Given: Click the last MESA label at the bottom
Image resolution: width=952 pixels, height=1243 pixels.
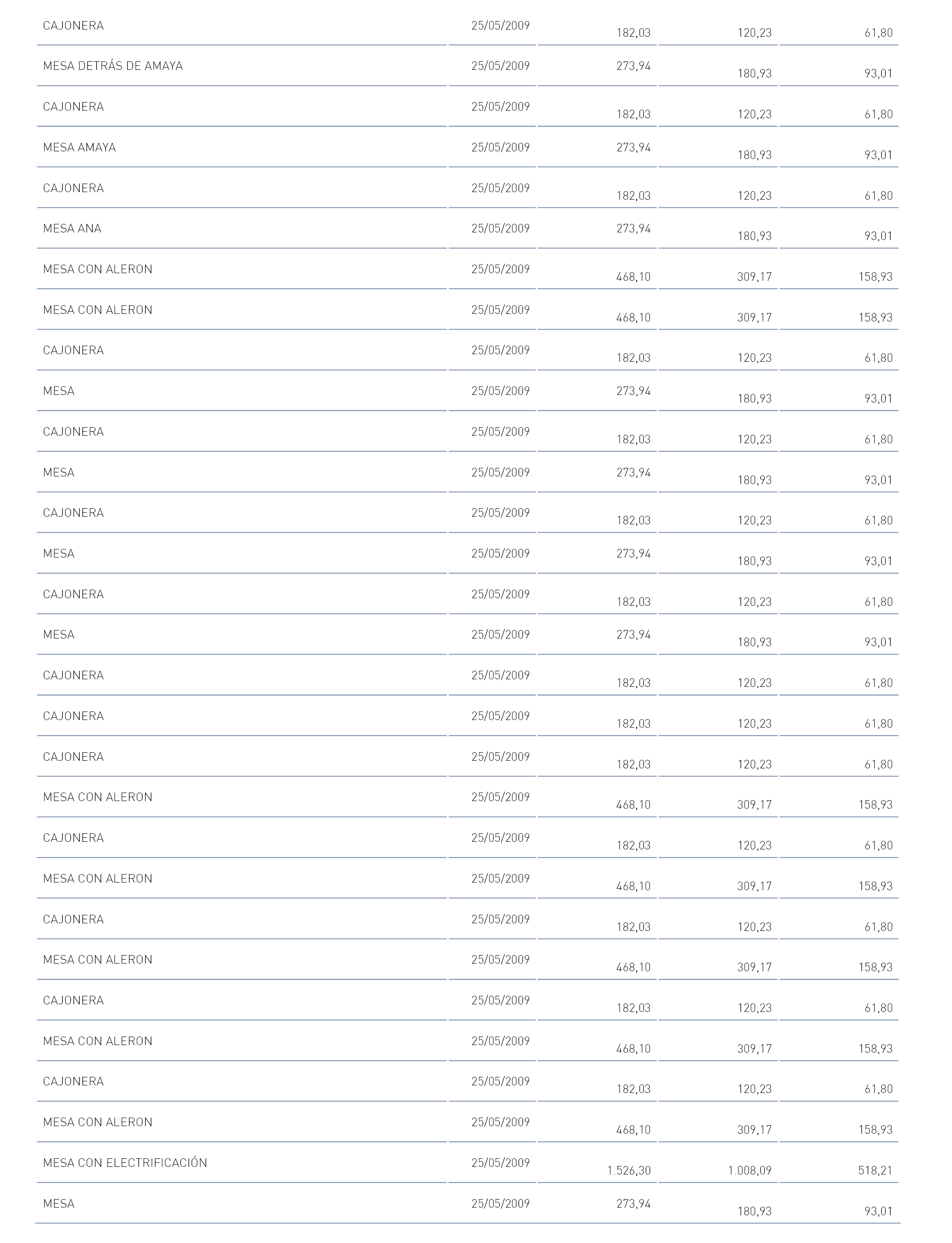Looking at the screenshot, I should coord(59,1204).
